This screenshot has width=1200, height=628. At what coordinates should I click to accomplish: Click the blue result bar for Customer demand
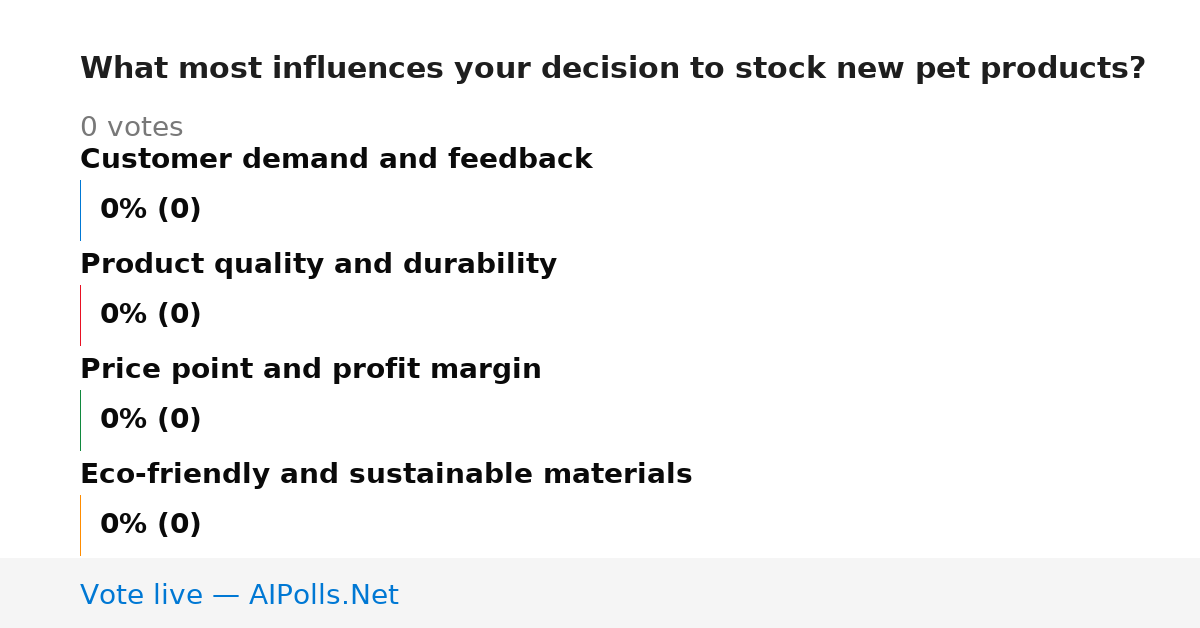click(80, 210)
